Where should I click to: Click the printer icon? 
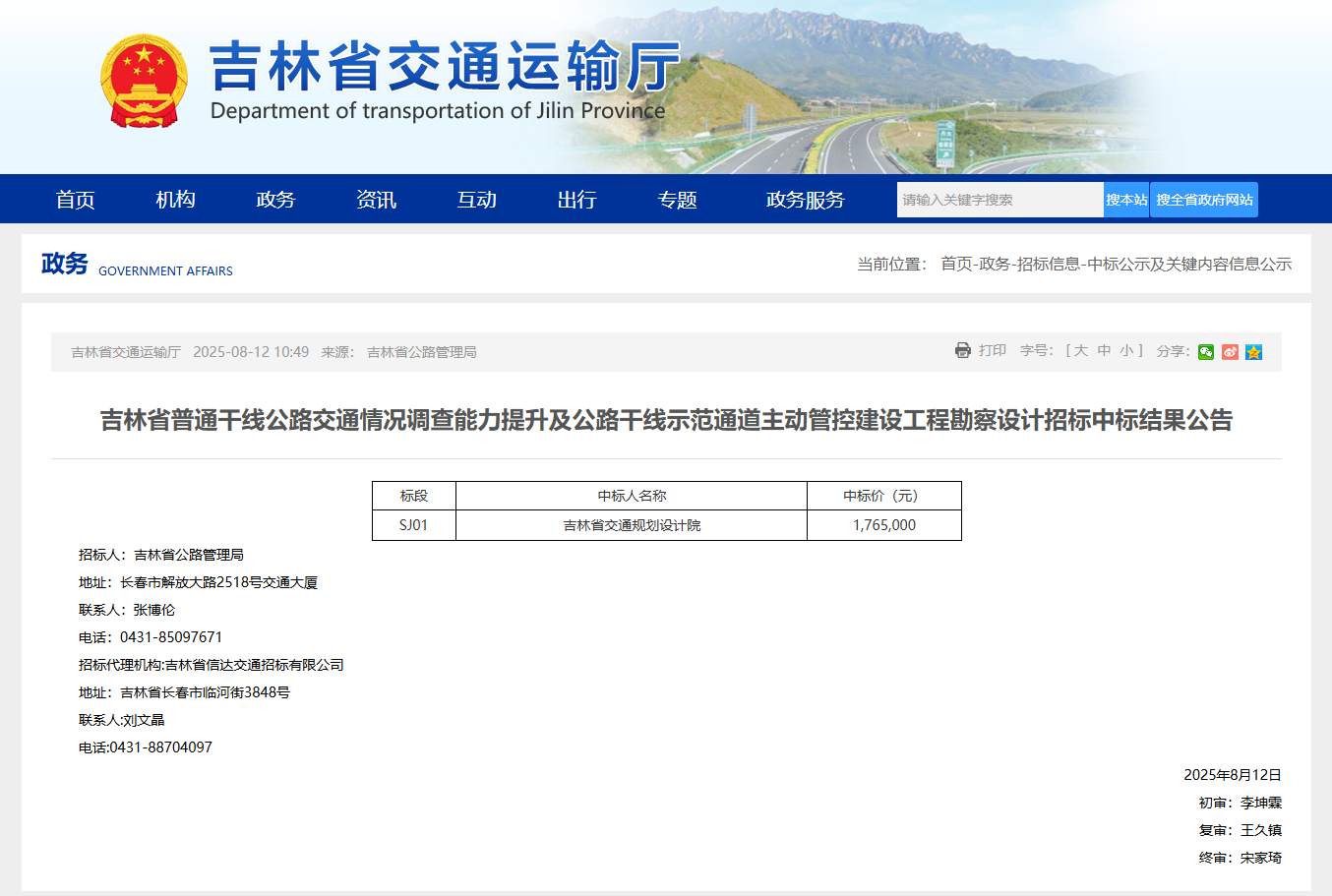[962, 350]
